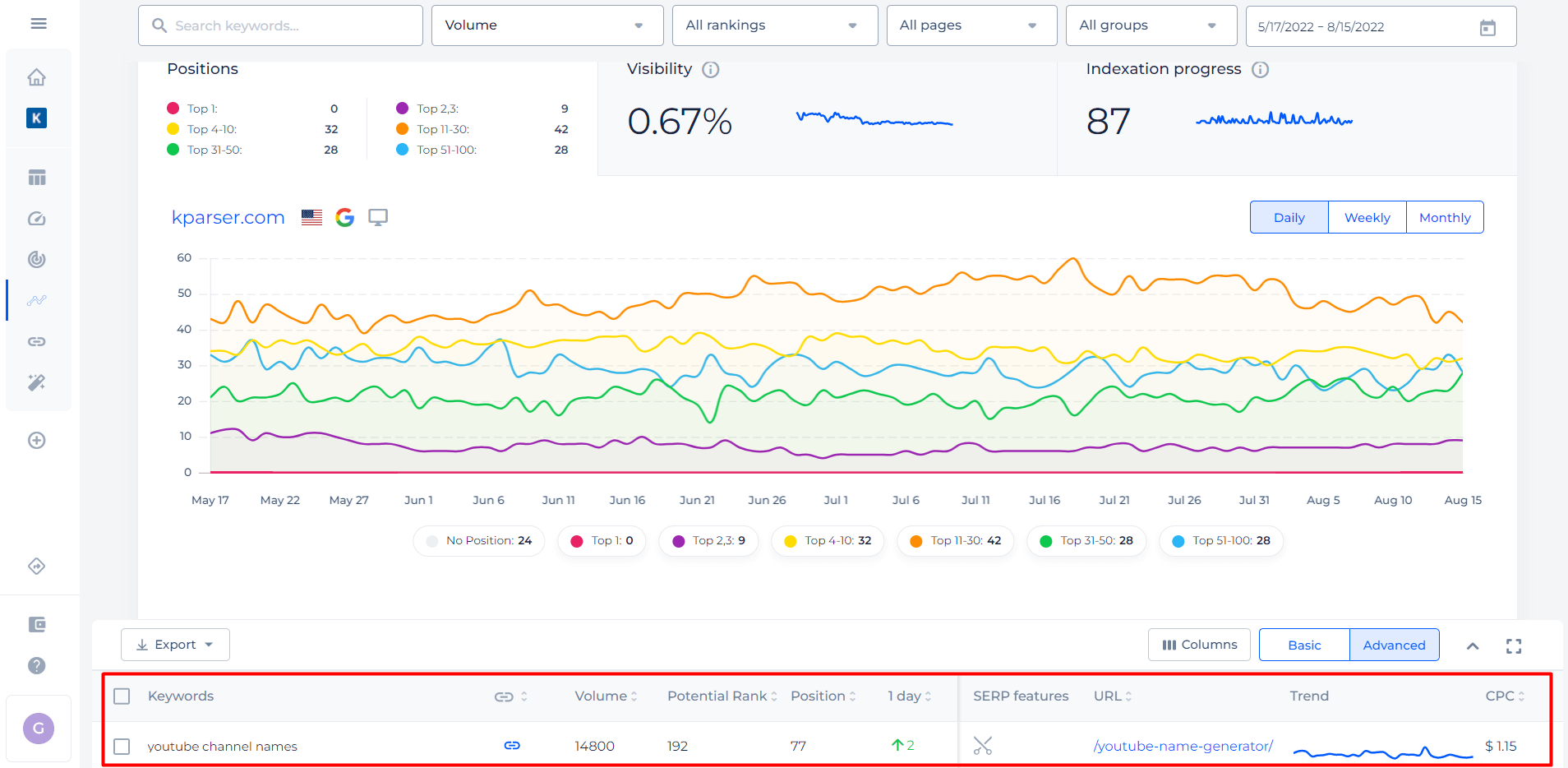Click inside the Search keywords field
Image resolution: width=1568 pixels, height=768 pixels.
tap(280, 25)
